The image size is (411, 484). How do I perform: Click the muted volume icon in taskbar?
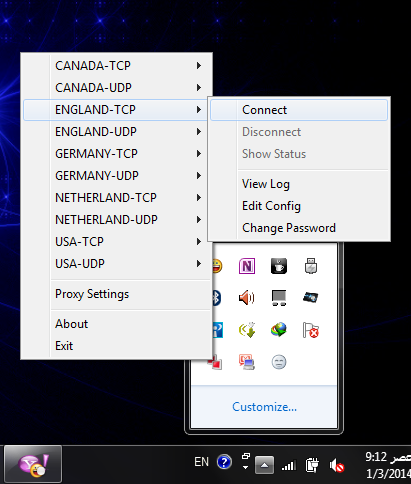click(x=337, y=465)
